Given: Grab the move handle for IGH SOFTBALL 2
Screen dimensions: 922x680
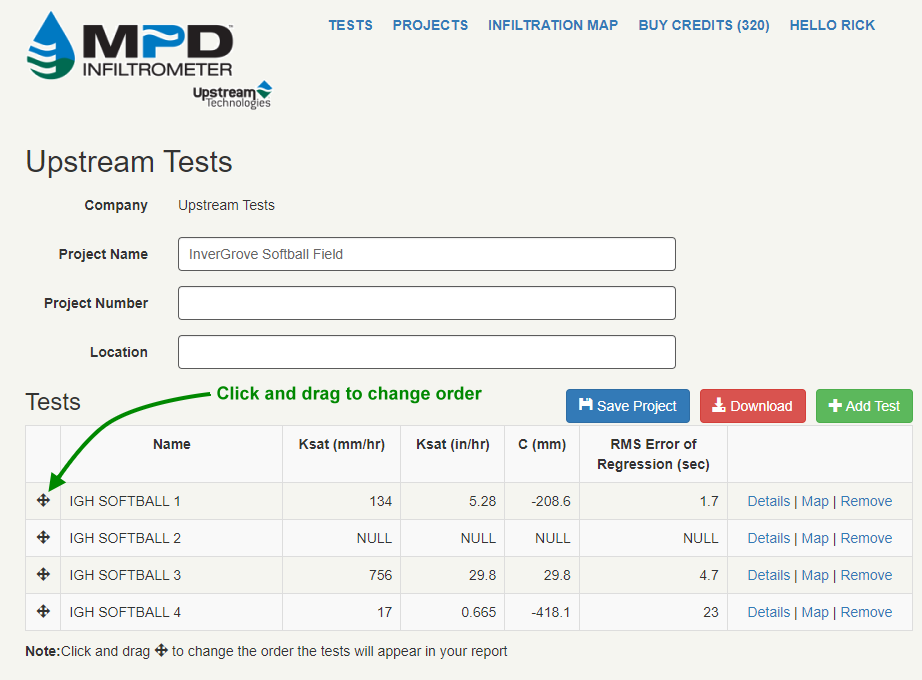Looking at the screenshot, I should [x=43, y=538].
